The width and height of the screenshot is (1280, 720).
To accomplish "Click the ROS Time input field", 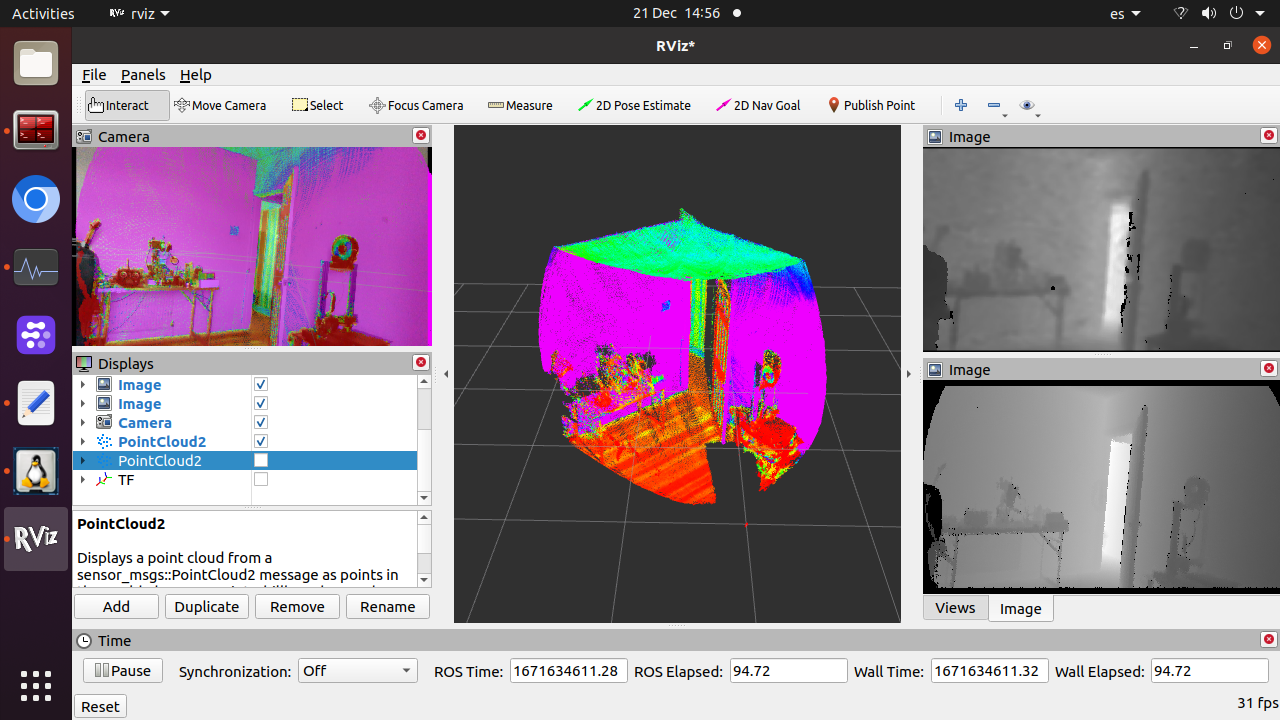I will [568, 671].
